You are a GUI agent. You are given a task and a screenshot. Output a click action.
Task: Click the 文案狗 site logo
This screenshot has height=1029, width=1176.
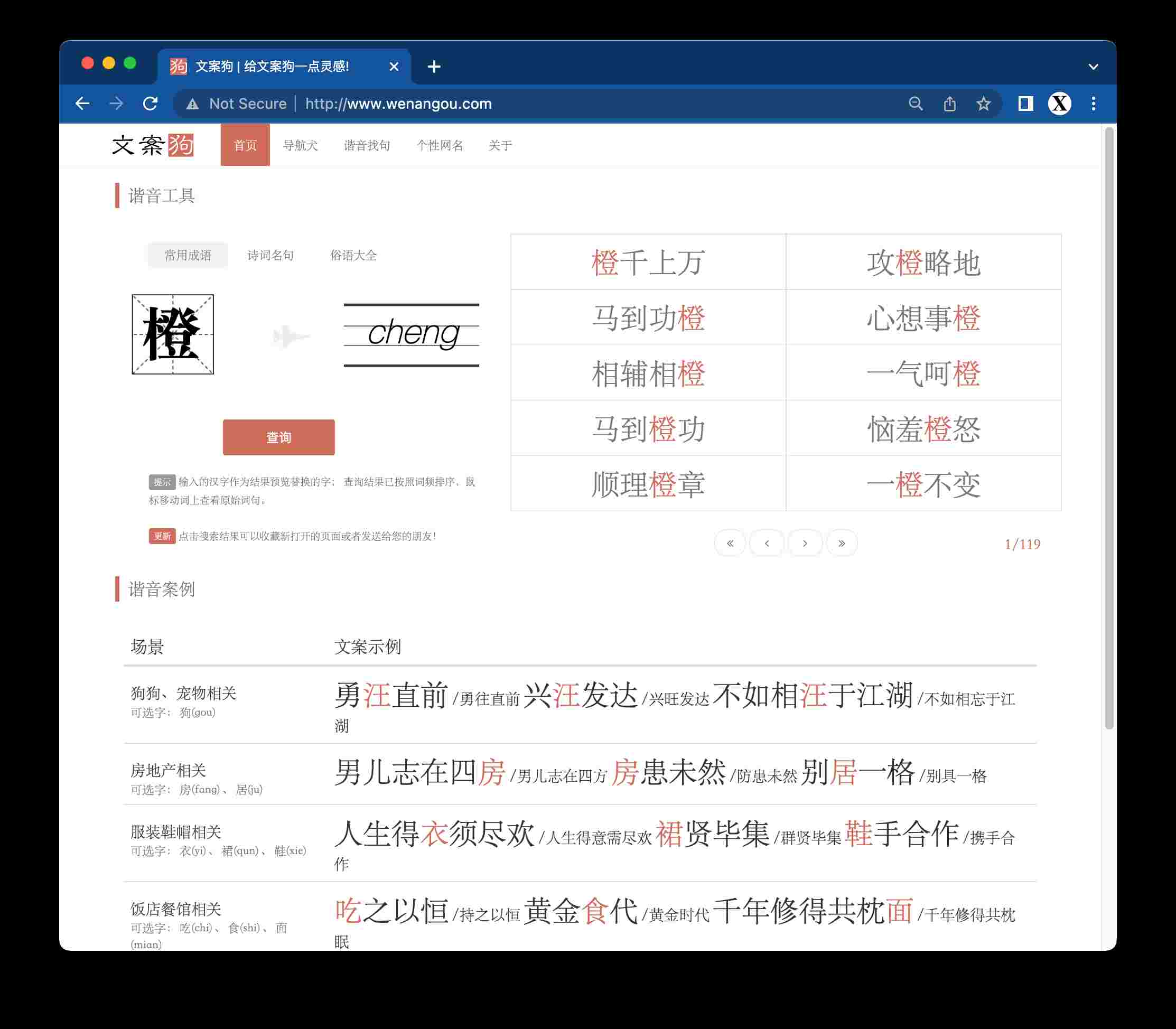(153, 145)
